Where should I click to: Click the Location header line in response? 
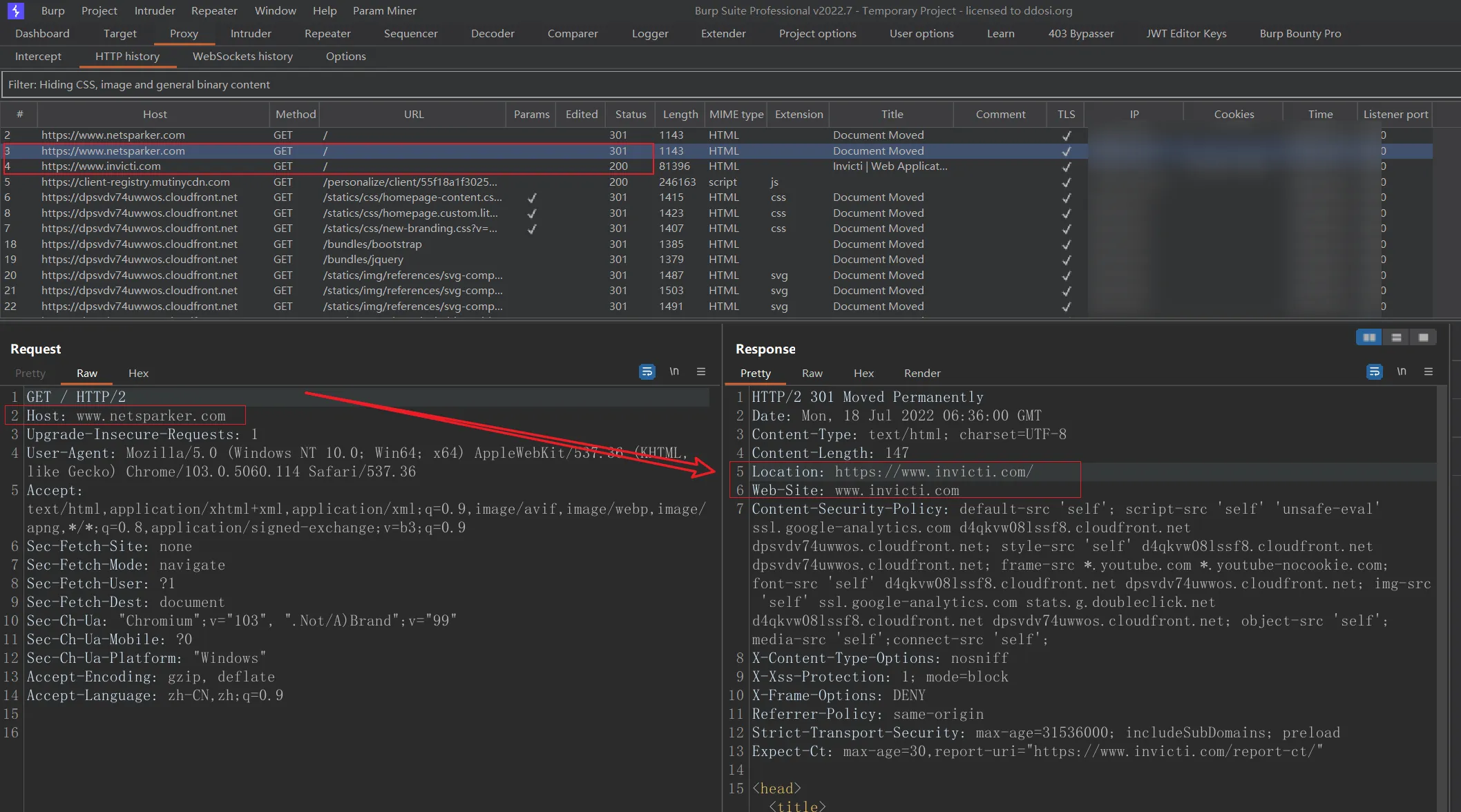[892, 472]
